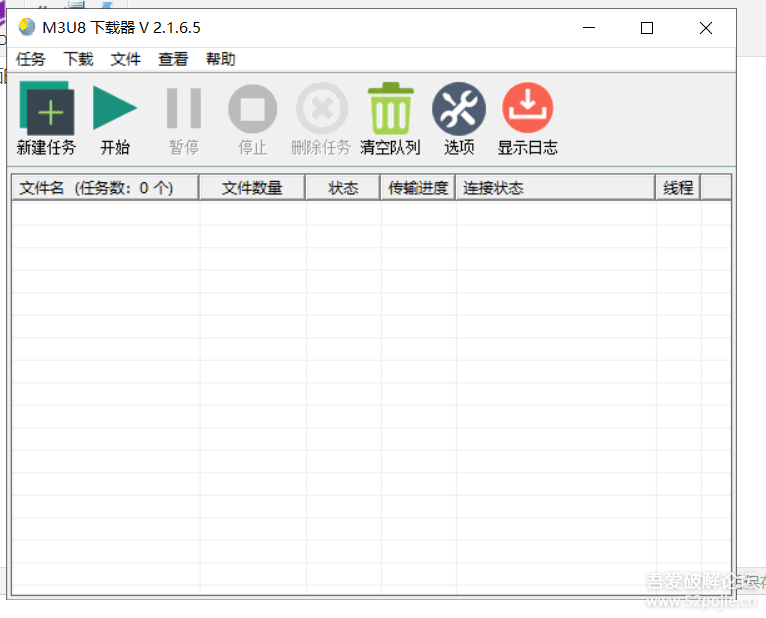Open the 文件 menu
Viewport: 766px width, 618px height.
[126, 59]
